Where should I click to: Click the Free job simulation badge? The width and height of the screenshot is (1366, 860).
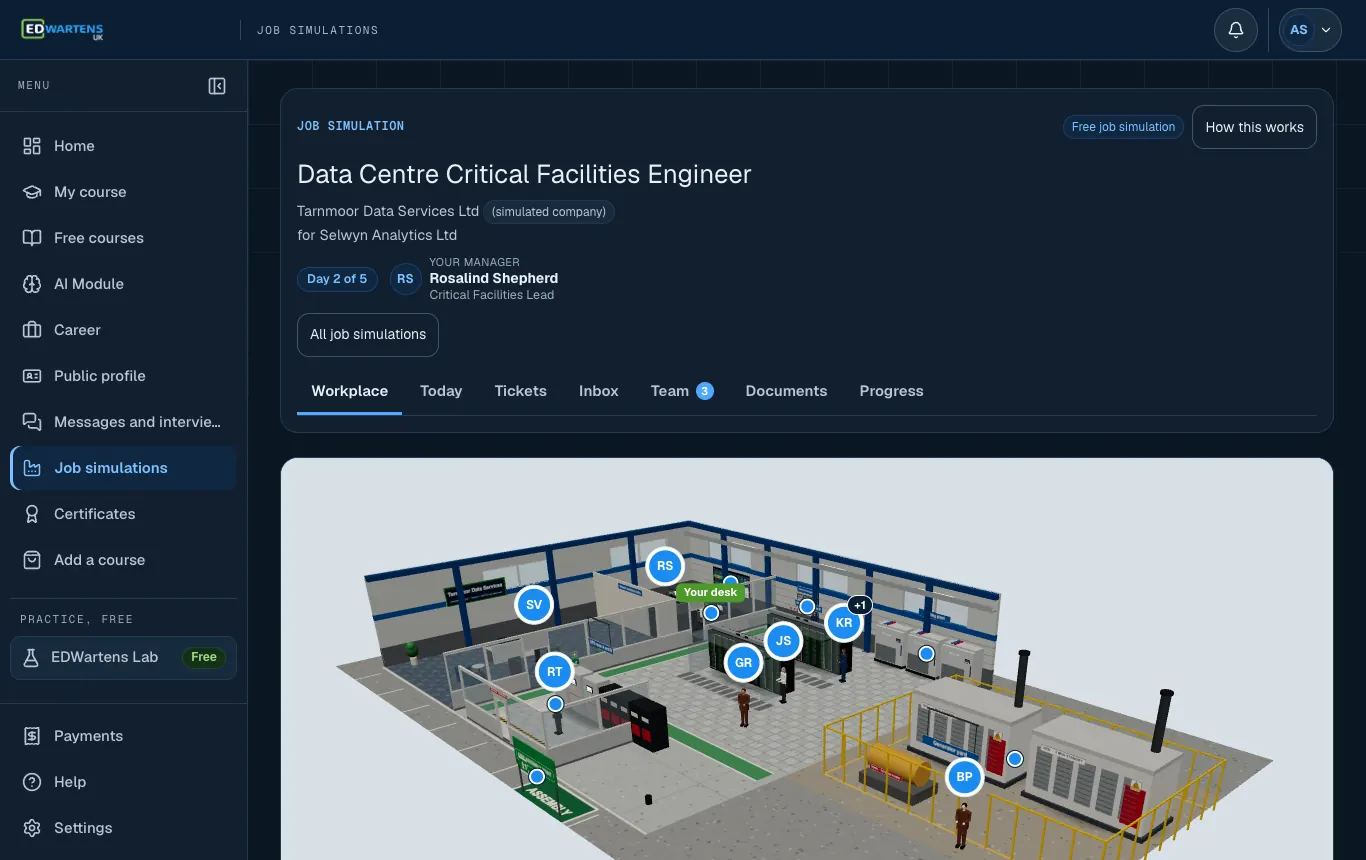pyautogui.click(x=1123, y=127)
